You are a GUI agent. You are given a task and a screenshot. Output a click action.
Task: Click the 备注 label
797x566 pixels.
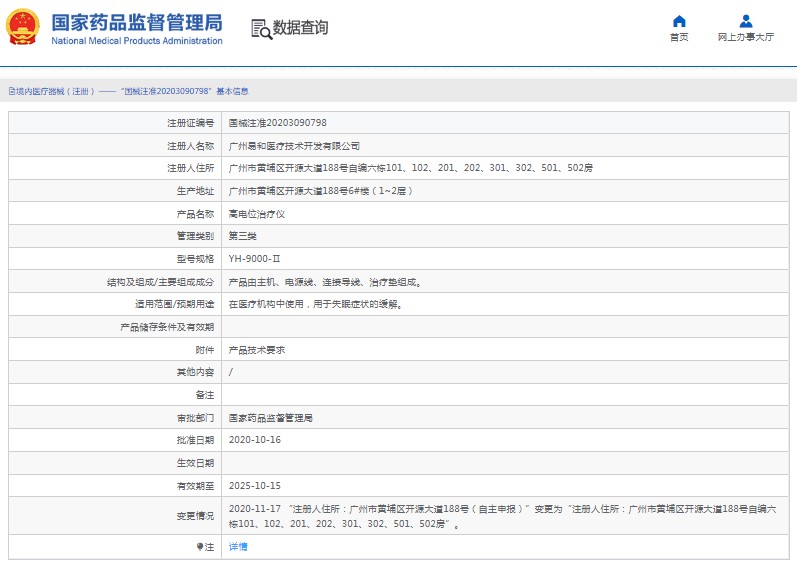(205, 395)
